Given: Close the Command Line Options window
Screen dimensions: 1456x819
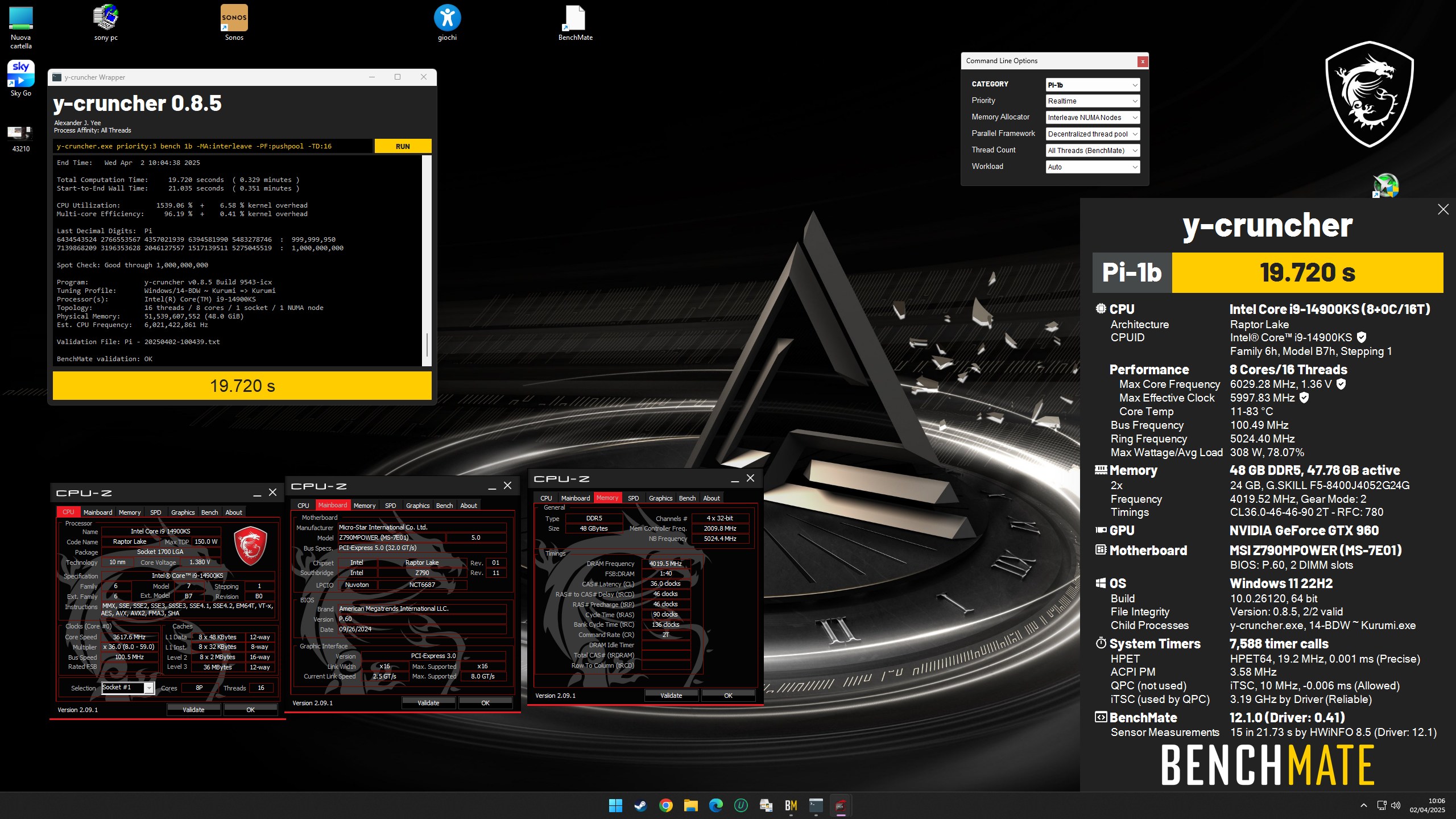Looking at the screenshot, I should pos(1142,61).
